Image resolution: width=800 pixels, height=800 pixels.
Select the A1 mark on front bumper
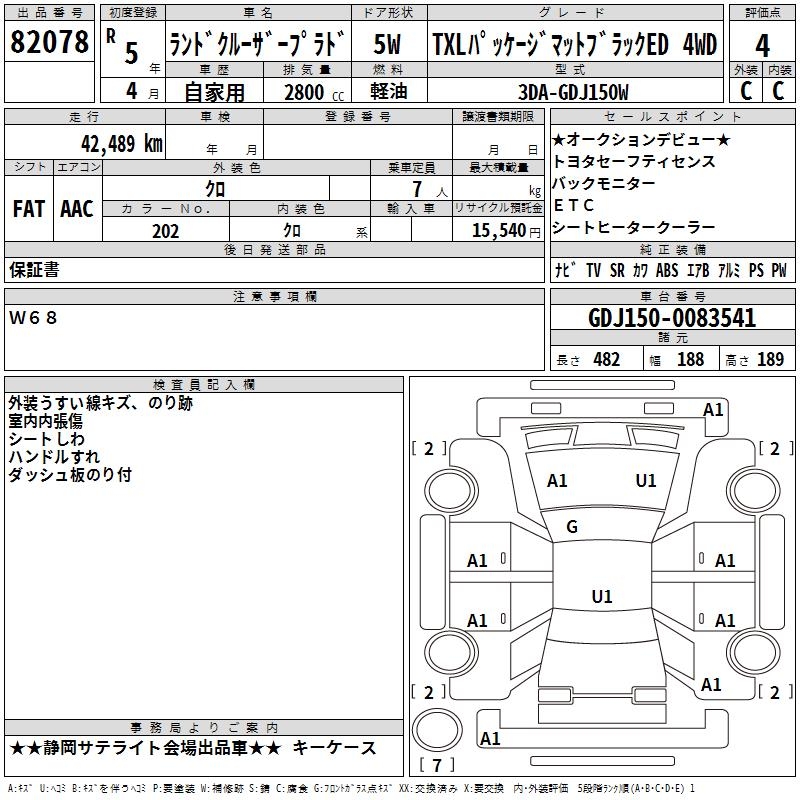[713, 409]
